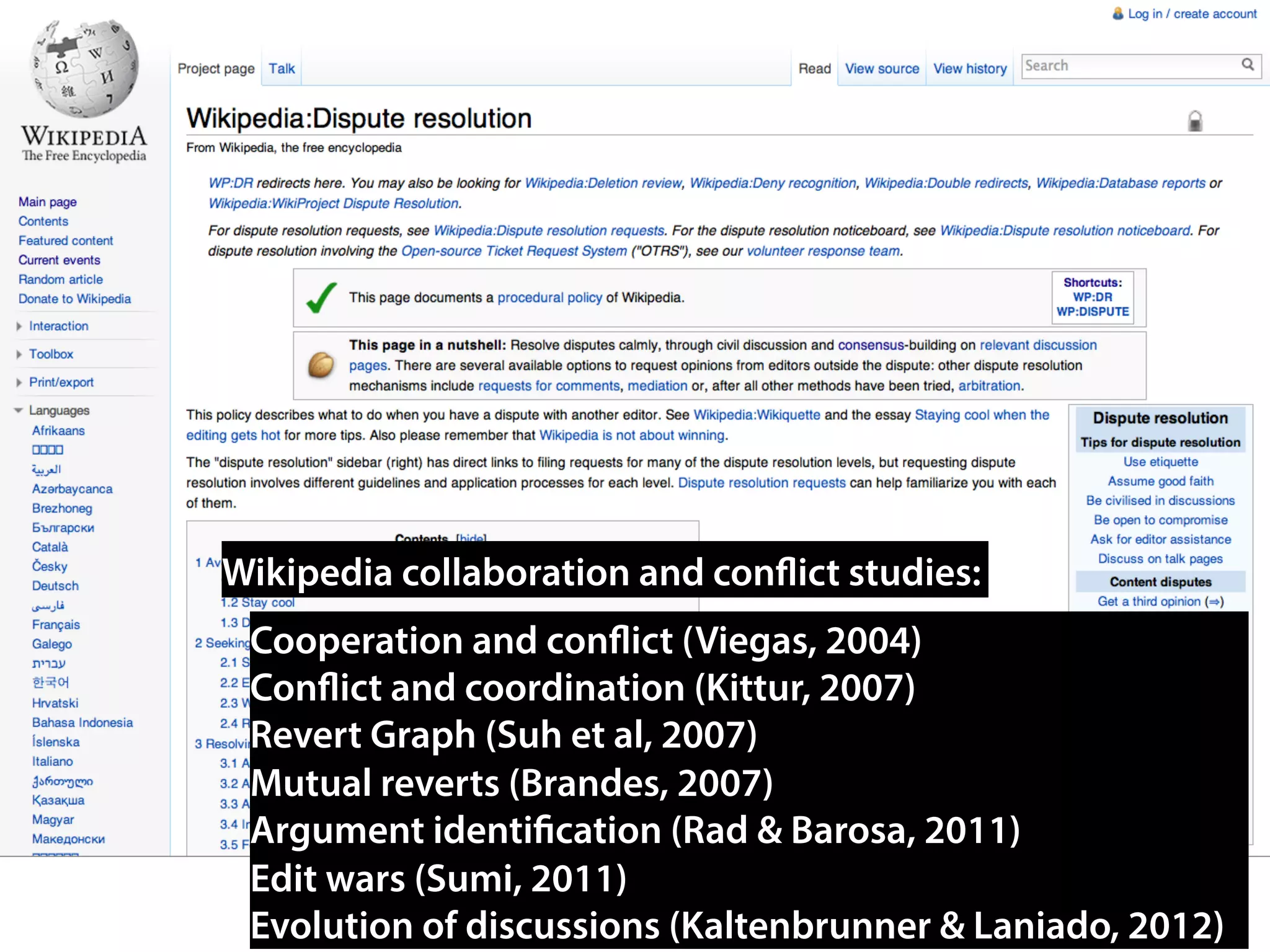Open the View source tab

coord(882,69)
